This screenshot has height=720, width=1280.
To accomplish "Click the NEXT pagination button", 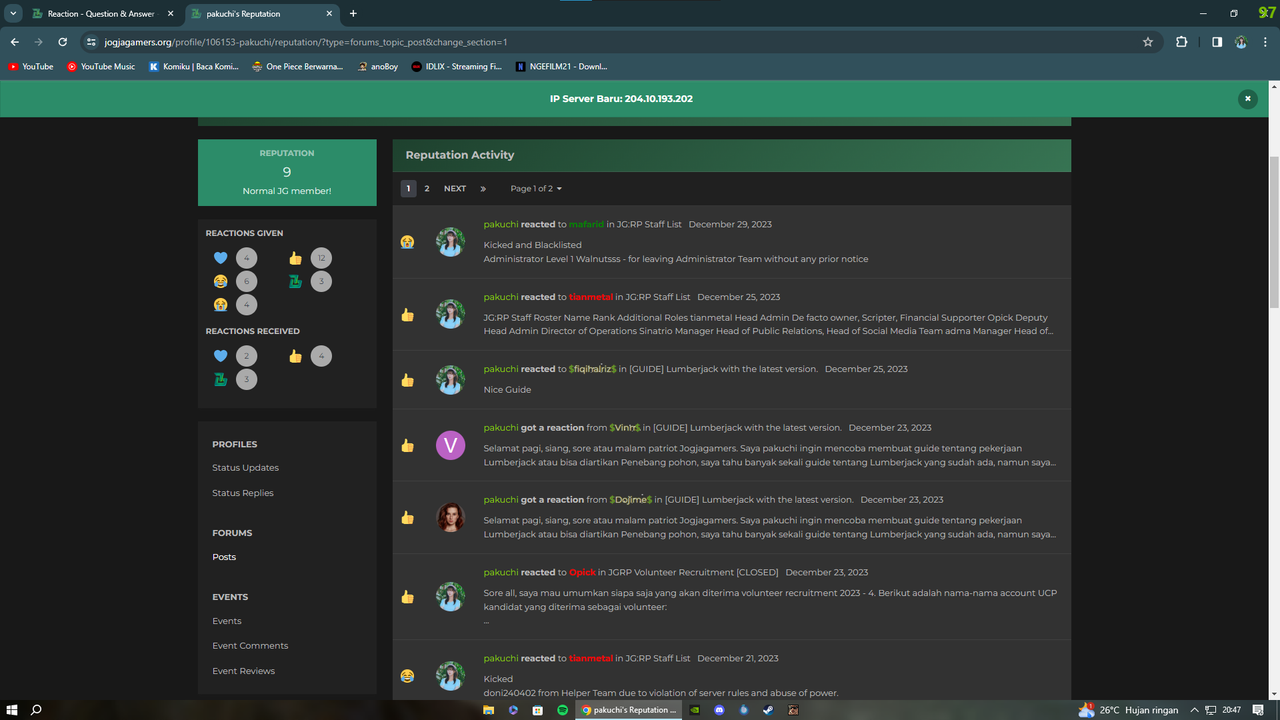I will (455, 188).
